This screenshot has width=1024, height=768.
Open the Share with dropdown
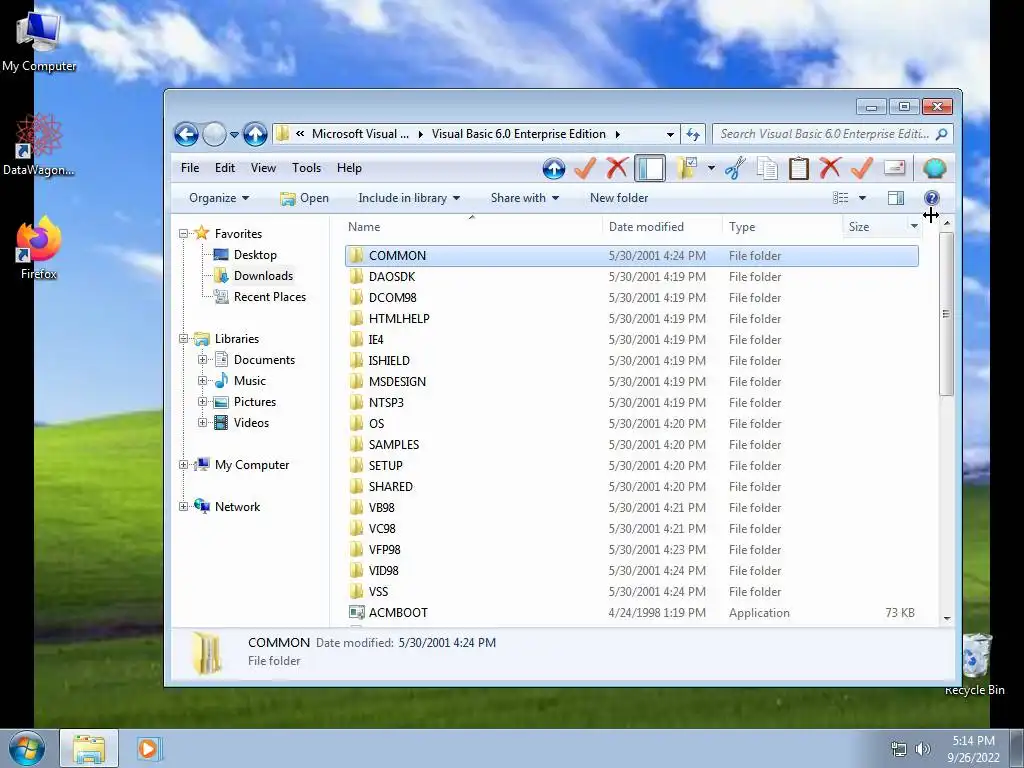pos(524,198)
